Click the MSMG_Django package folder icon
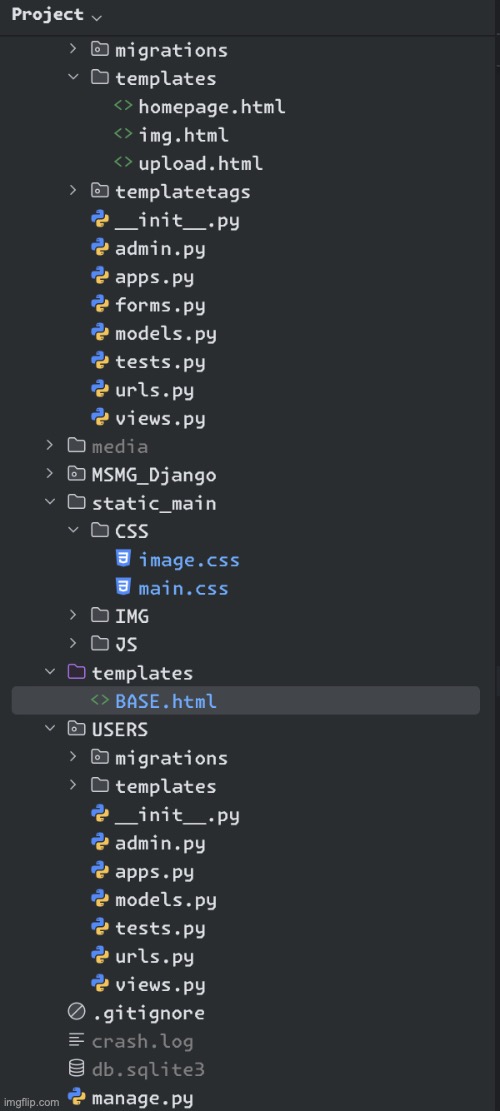The height and width of the screenshot is (1111, 500). pyautogui.click(x=76, y=474)
